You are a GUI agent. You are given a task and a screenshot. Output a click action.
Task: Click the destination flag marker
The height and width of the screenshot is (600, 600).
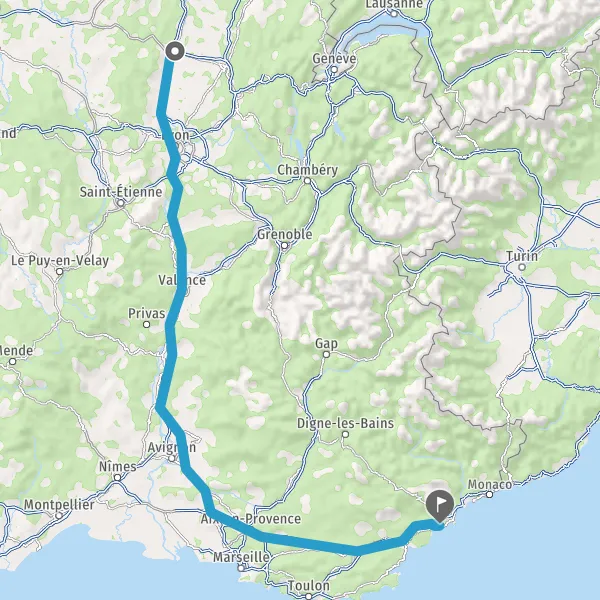[x=440, y=506]
